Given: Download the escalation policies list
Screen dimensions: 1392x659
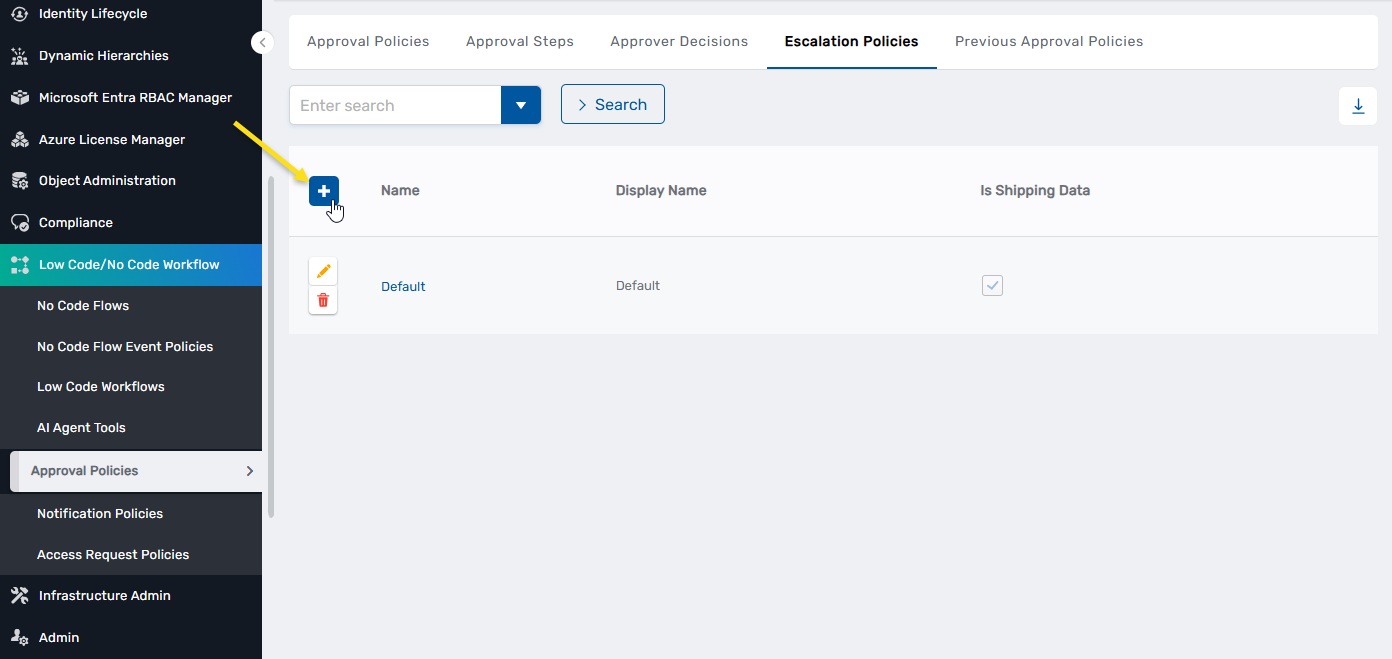Looking at the screenshot, I should (x=1357, y=105).
